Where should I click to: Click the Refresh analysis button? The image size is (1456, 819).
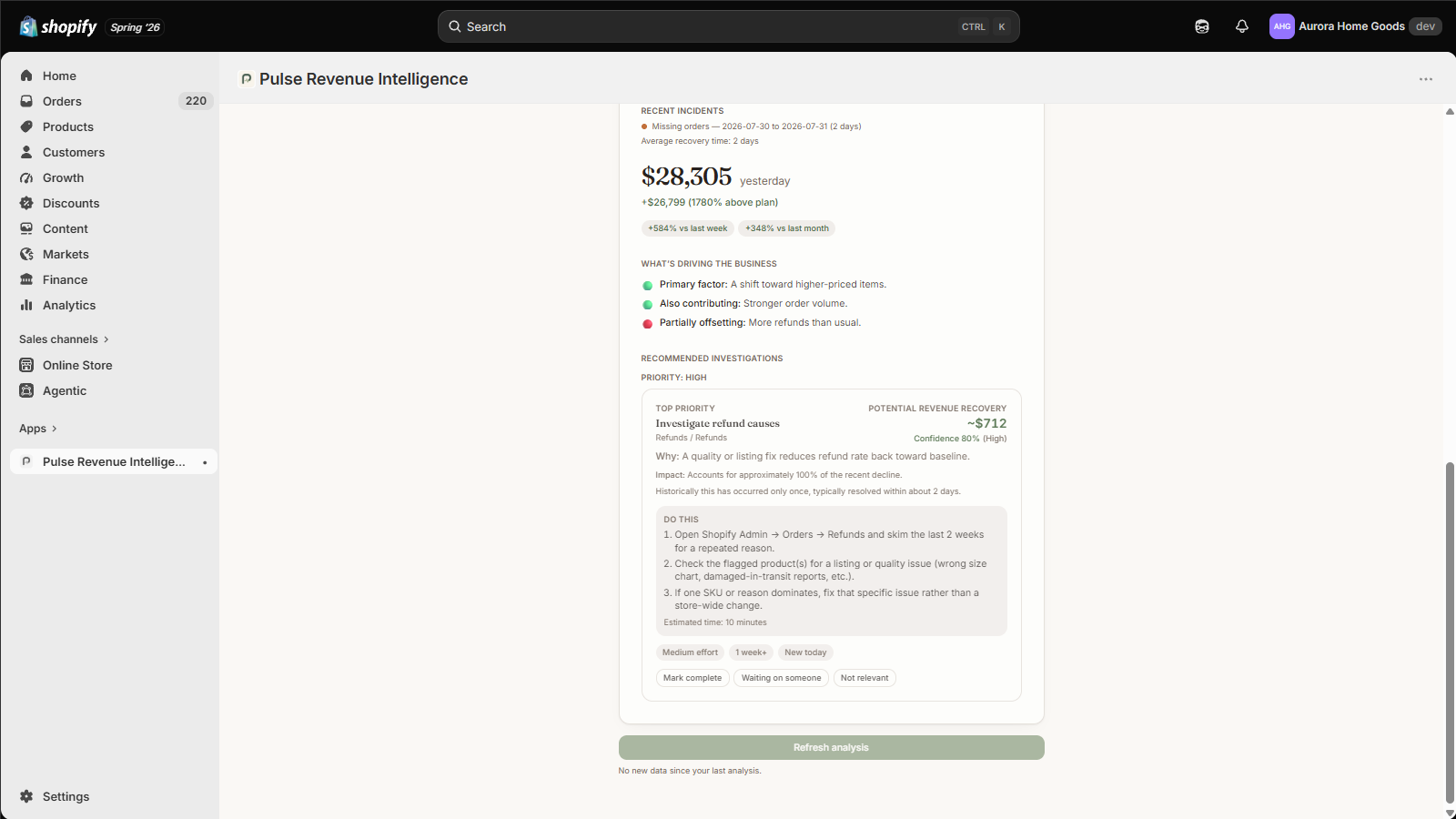[831, 747]
